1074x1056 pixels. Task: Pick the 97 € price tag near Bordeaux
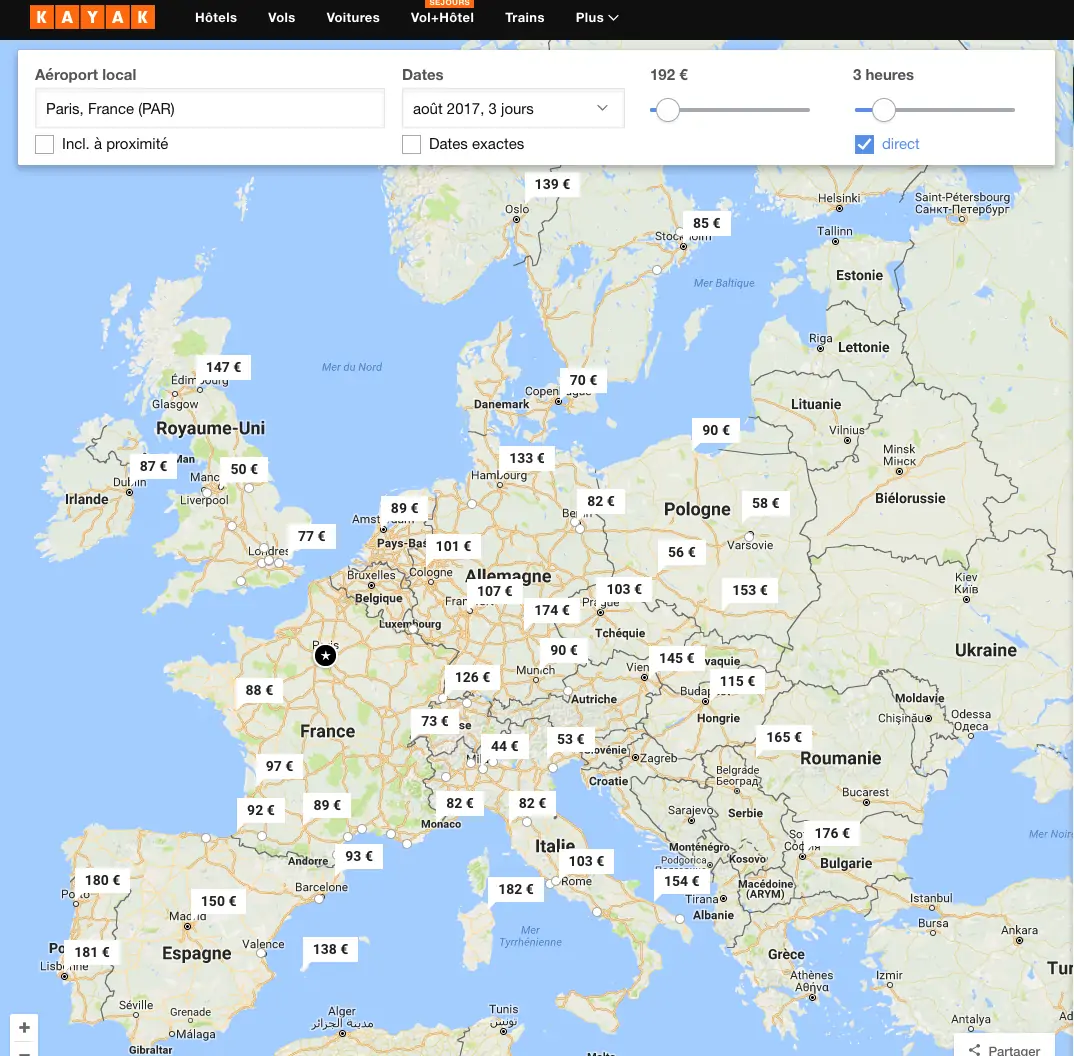pos(279,766)
